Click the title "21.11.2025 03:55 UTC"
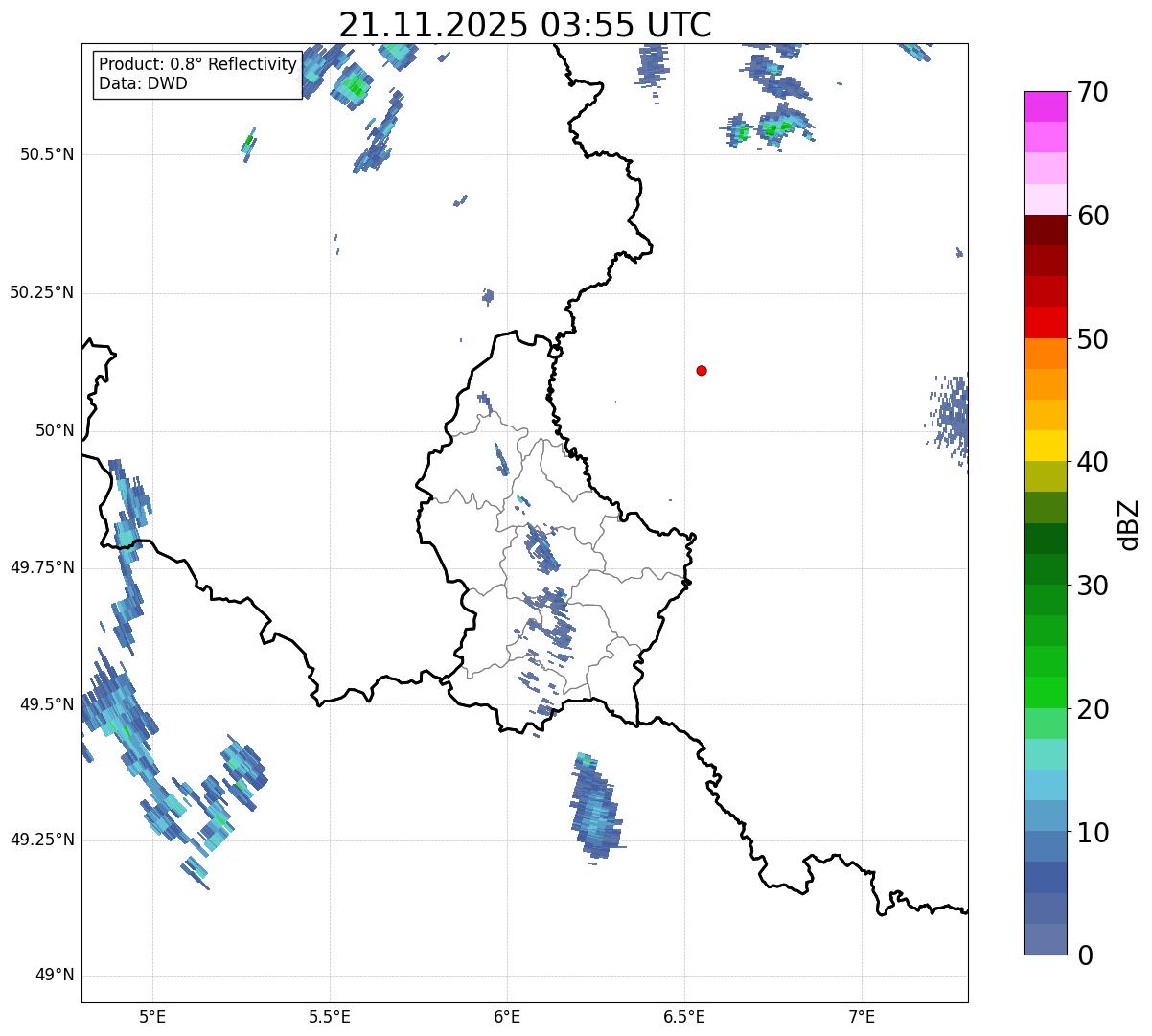1152x1036 pixels. coord(525,25)
